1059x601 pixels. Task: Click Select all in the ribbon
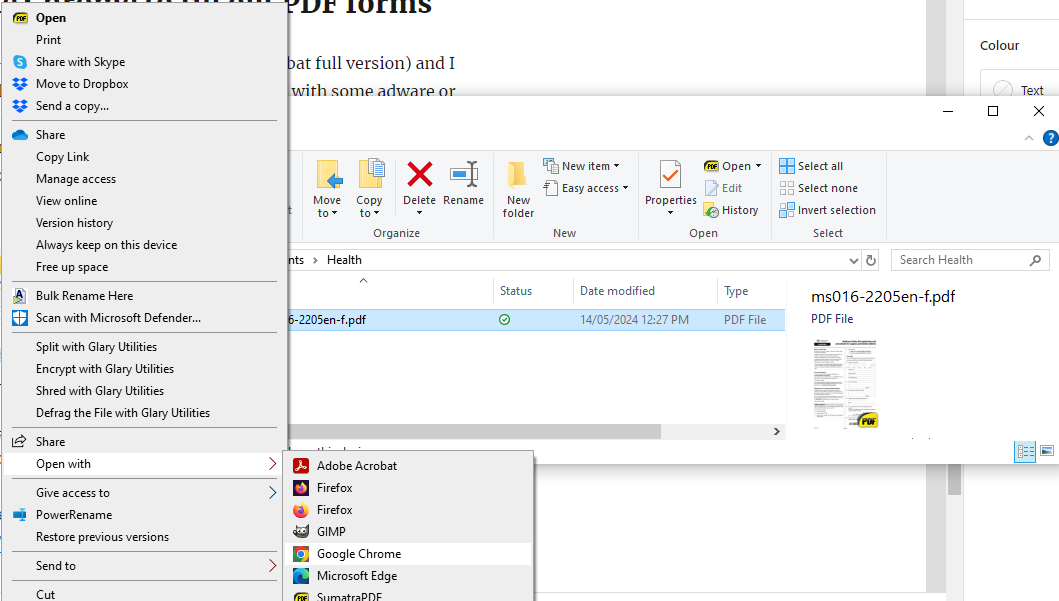pyautogui.click(x=811, y=166)
